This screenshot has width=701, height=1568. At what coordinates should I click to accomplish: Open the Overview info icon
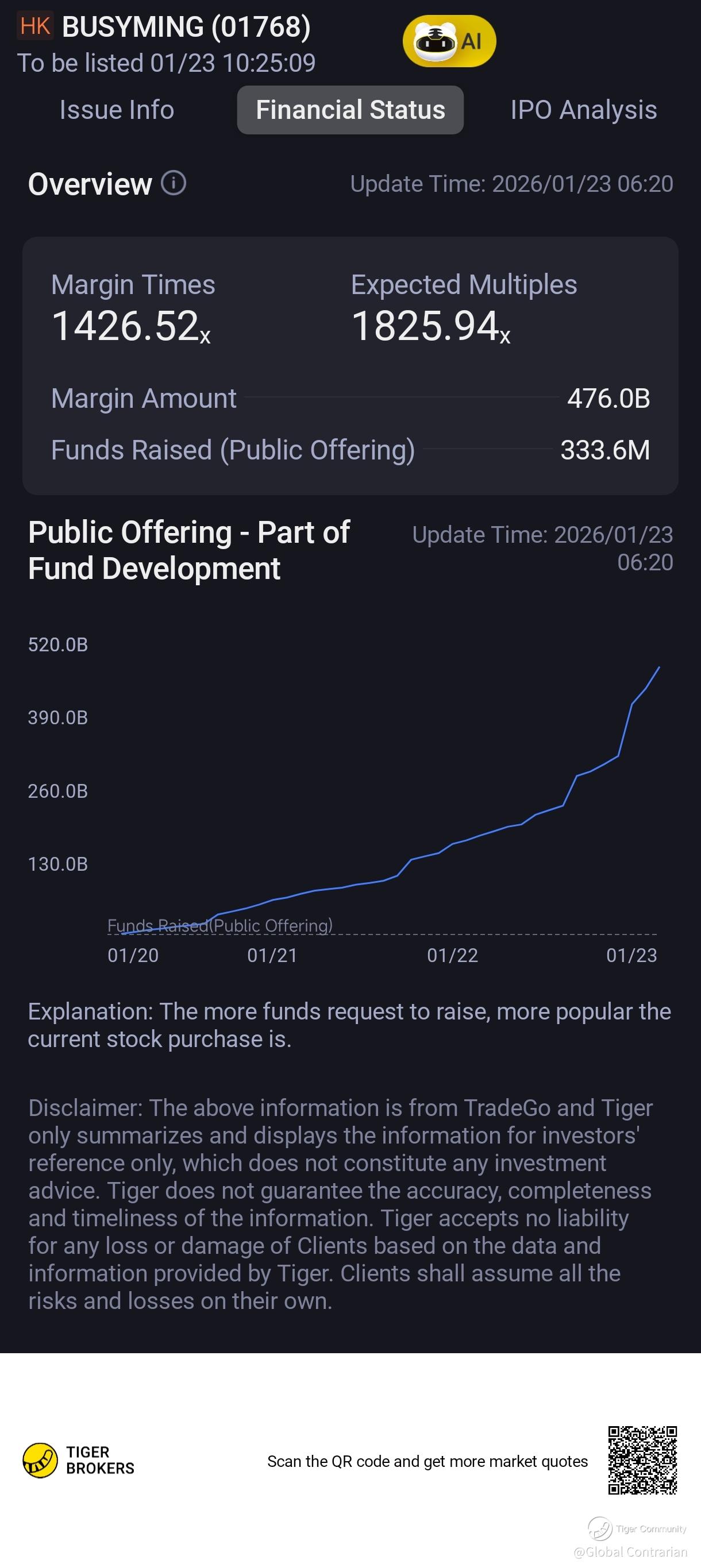174,183
